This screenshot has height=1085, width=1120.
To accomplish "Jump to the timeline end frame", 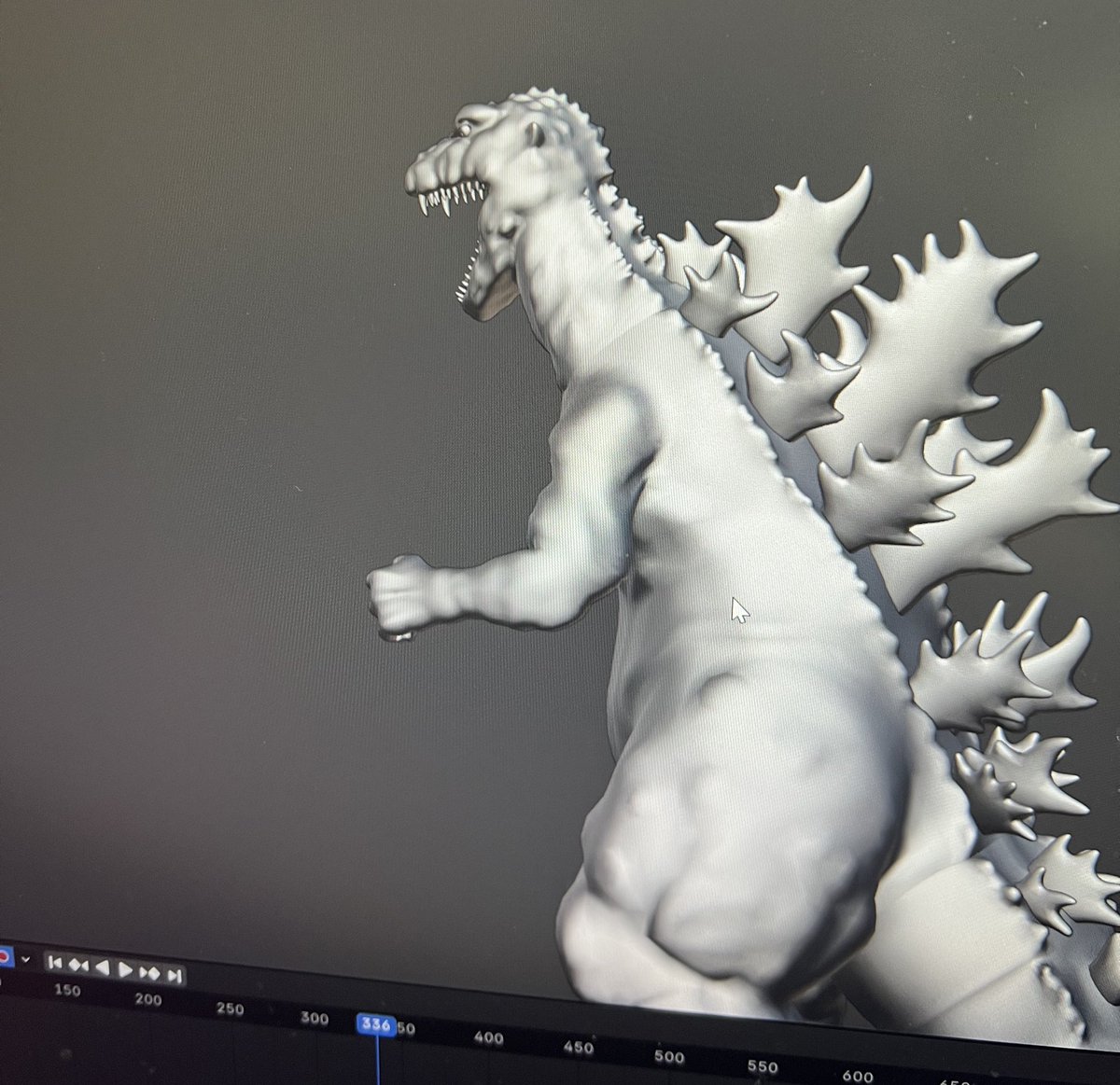I will 174,975.
